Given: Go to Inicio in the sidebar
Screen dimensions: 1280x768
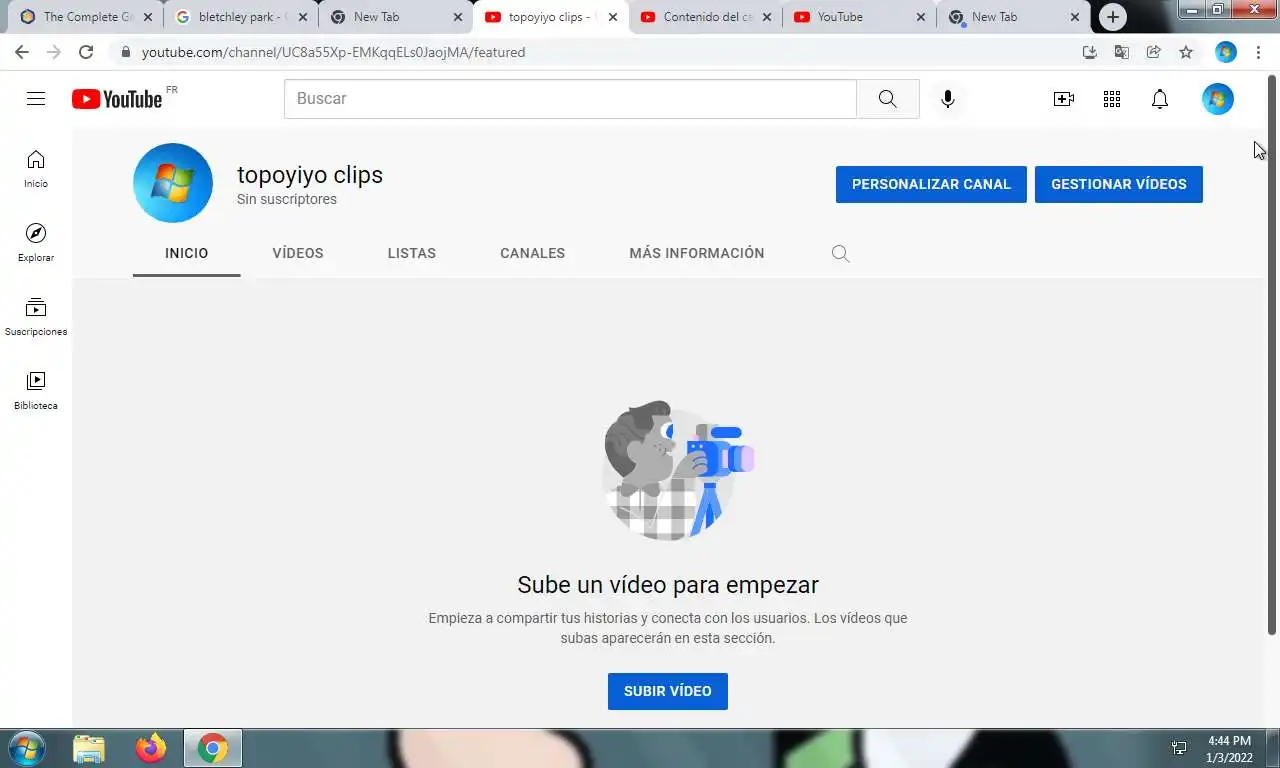Looking at the screenshot, I should click(36, 169).
